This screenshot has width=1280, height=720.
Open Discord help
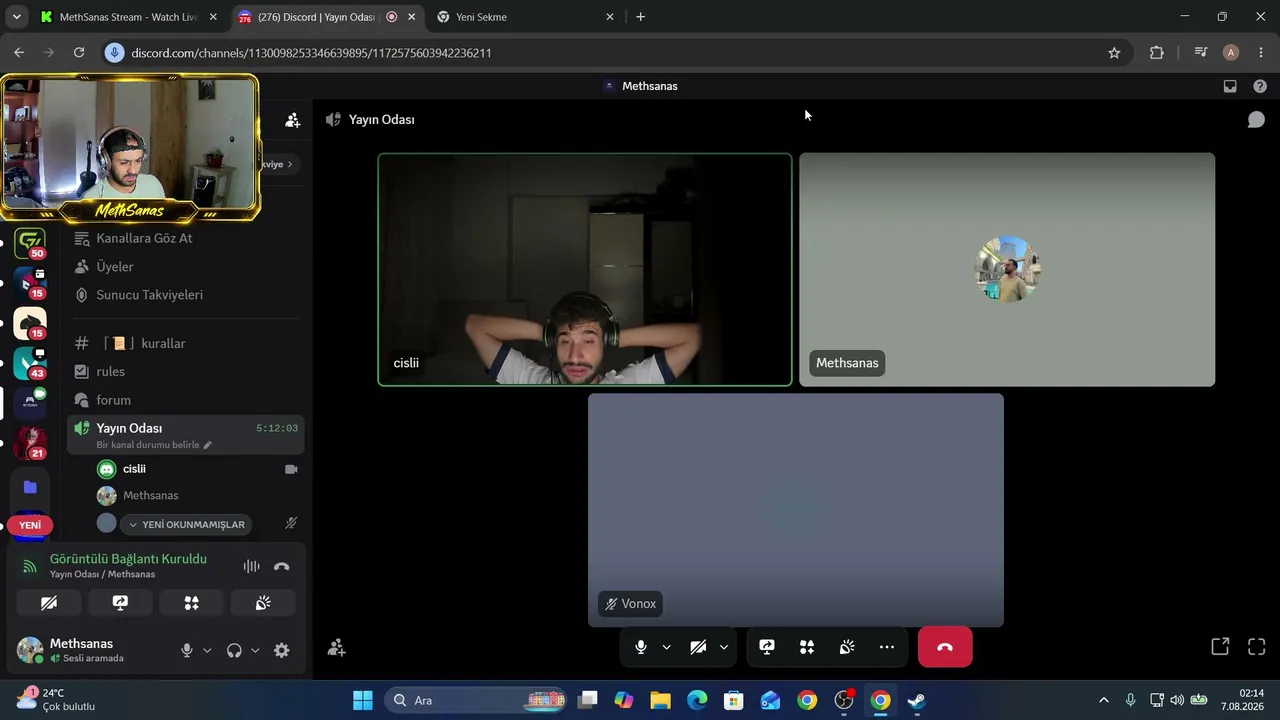click(x=1260, y=86)
